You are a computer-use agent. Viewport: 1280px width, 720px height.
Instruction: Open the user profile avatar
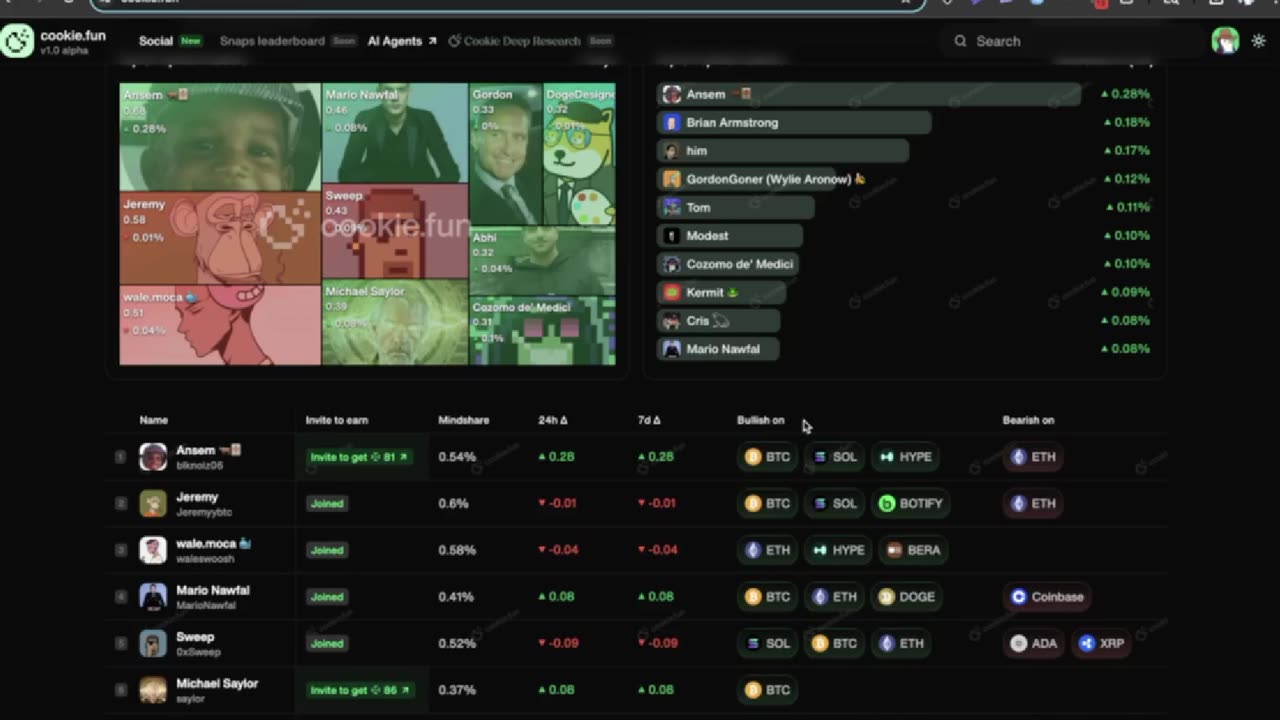(x=1225, y=41)
